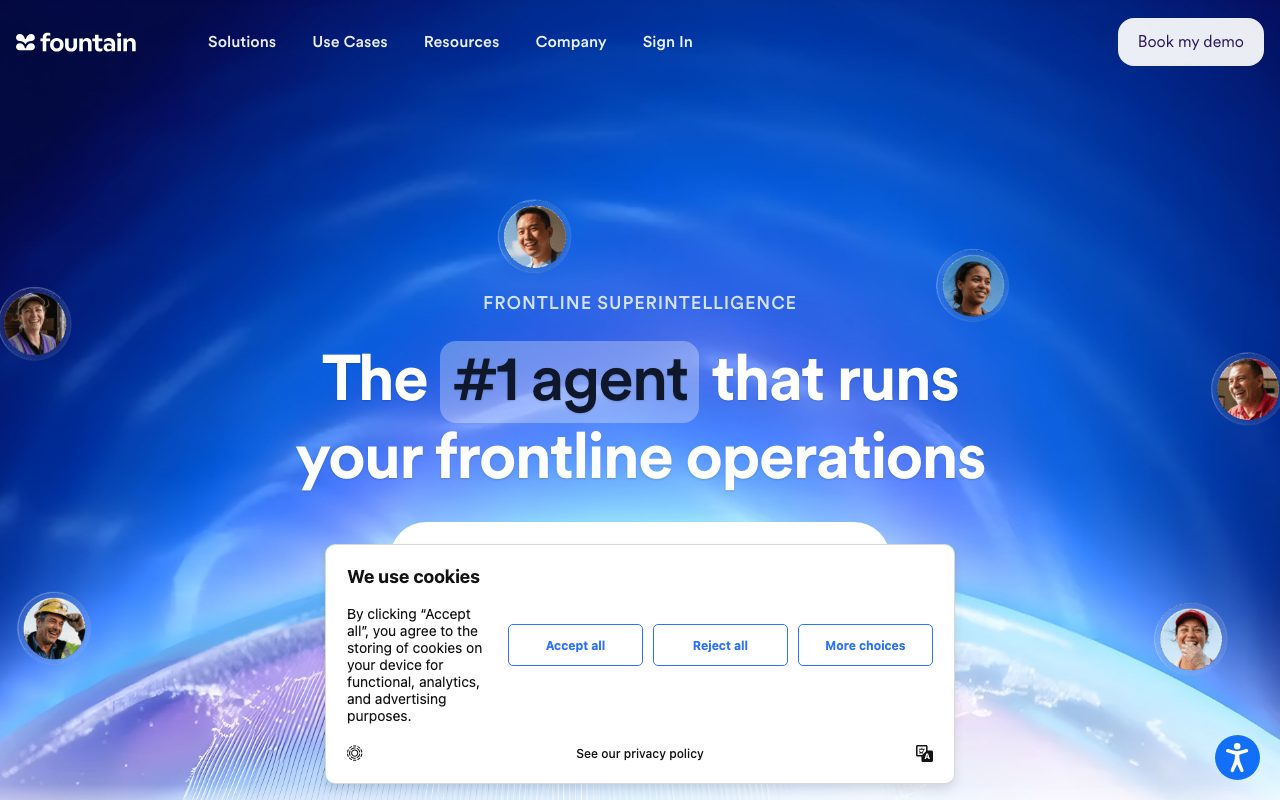Click the cookie notice paragraph beginning "By clicking"
Image resolution: width=1280 pixels, height=800 pixels.
pos(415,665)
